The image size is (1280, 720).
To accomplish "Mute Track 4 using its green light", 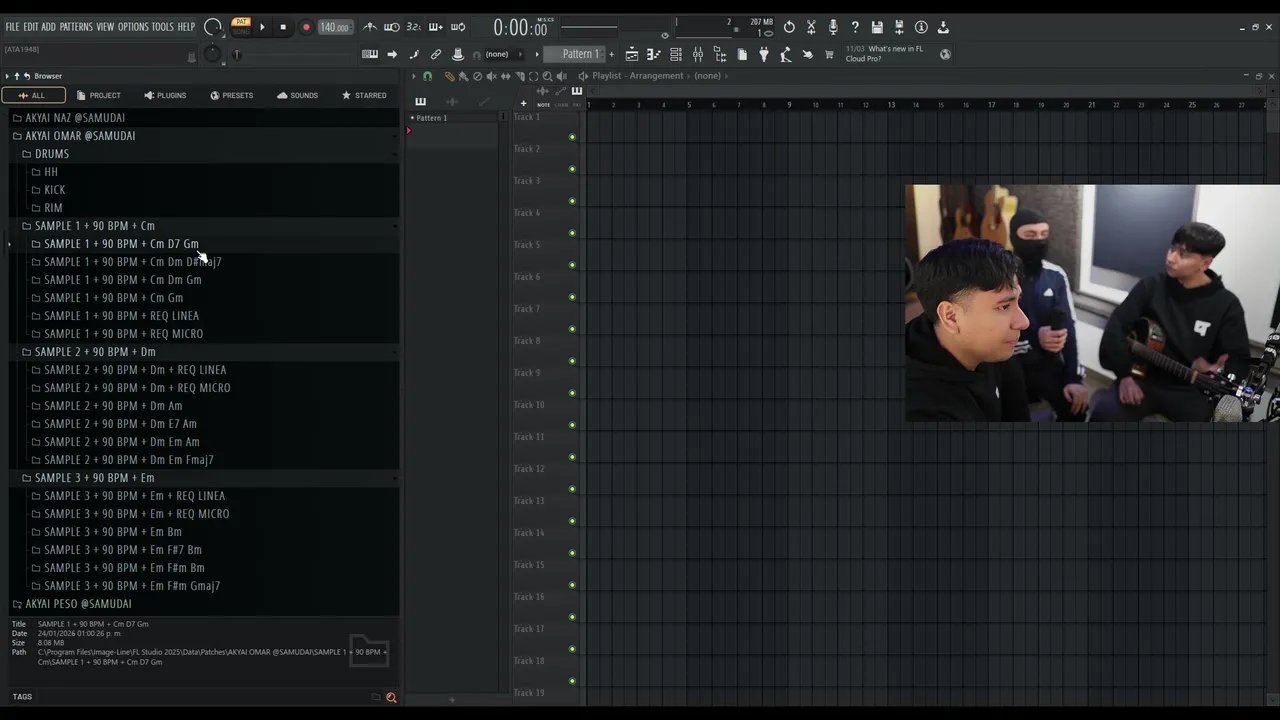I will pos(572,233).
